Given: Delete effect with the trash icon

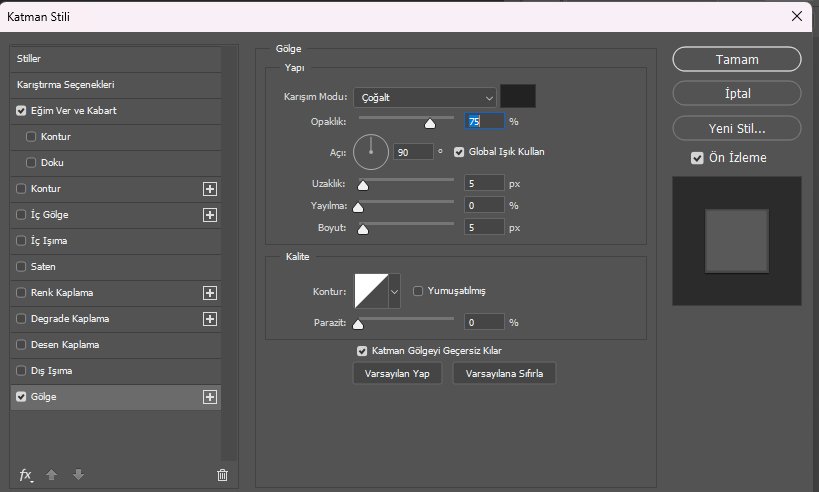Looking at the screenshot, I should coord(222,475).
